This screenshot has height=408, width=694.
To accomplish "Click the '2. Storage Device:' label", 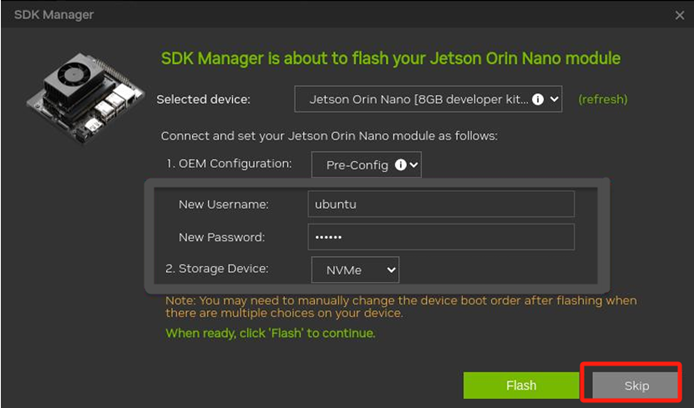I will (x=217, y=269).
